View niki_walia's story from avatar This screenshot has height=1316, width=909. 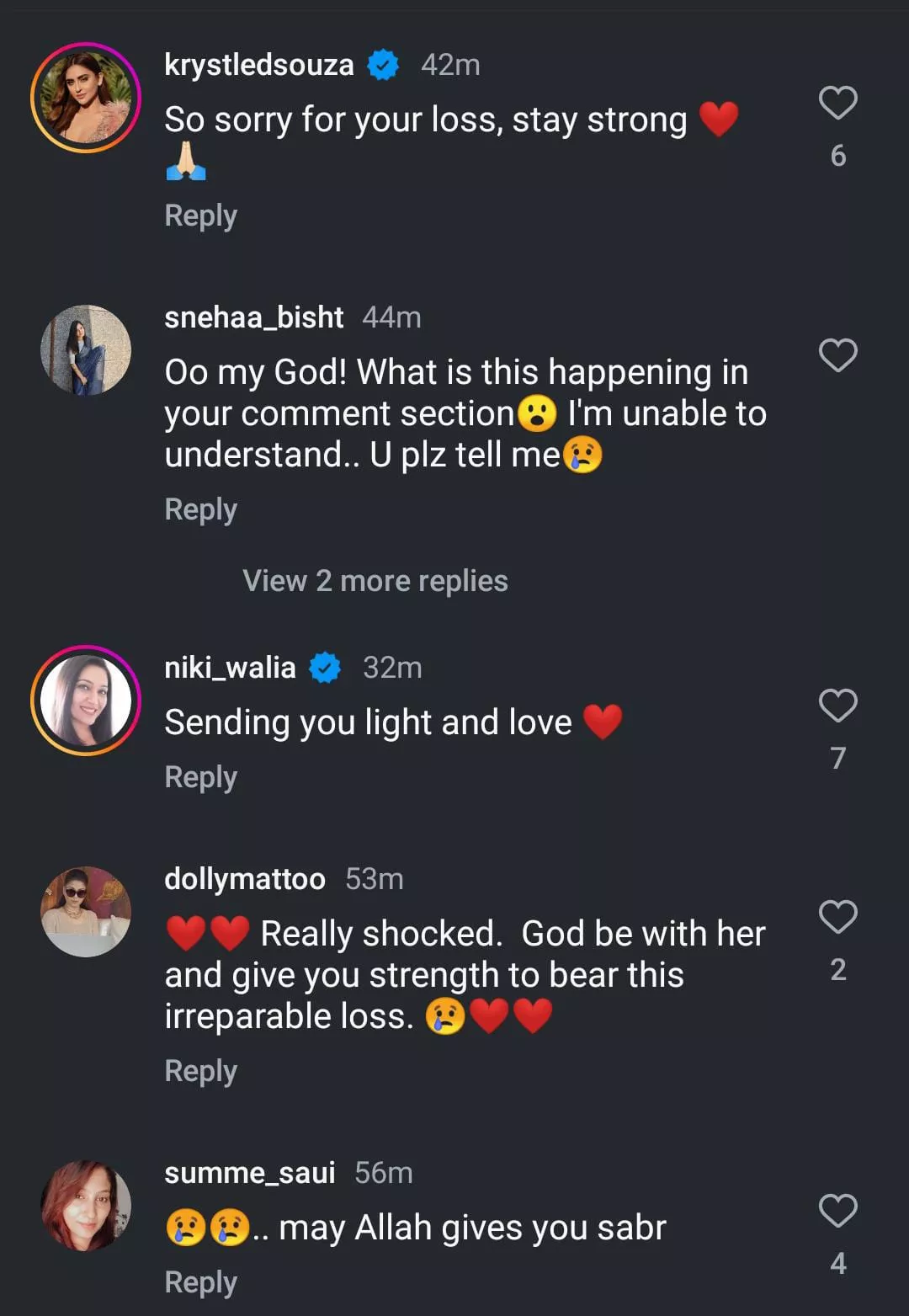pyautogui.click(x=86, y=701)
